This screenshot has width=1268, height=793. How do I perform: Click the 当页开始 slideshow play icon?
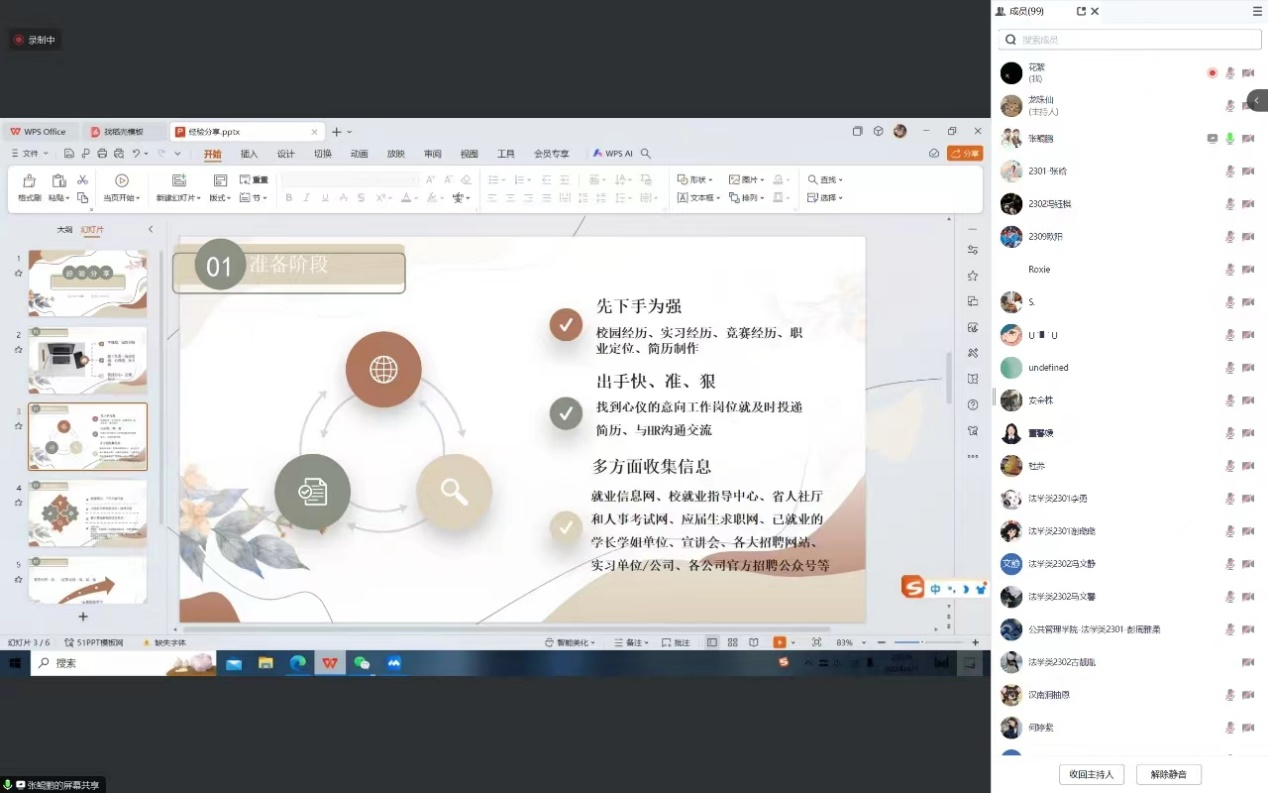(x=121, y=181)
